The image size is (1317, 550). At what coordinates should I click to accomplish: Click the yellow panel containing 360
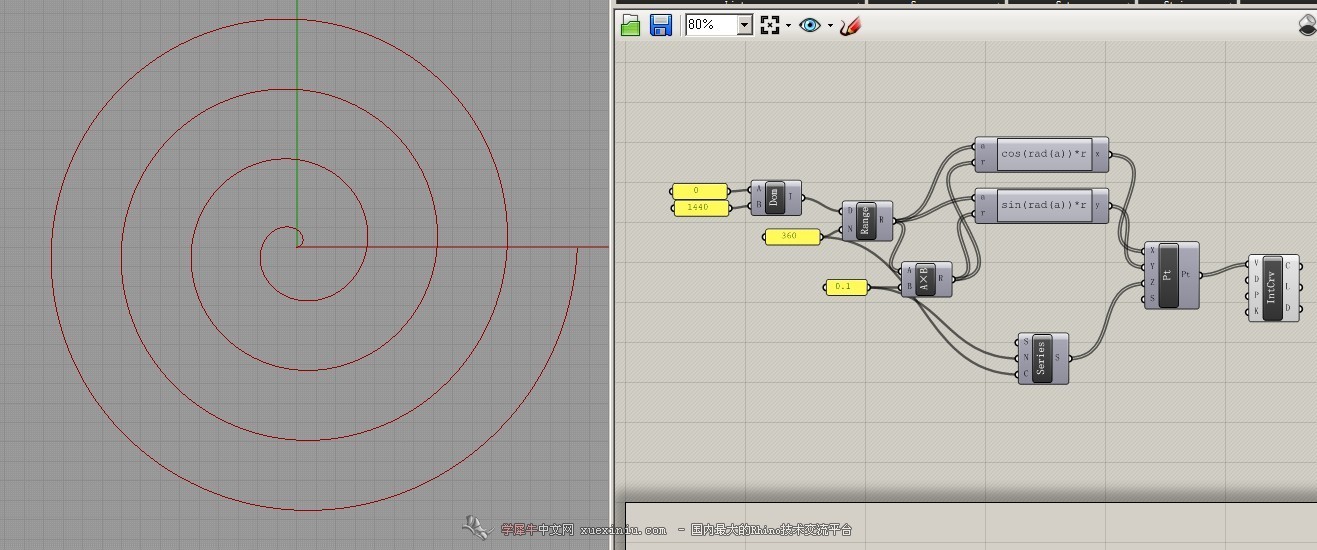click(793, 236)
